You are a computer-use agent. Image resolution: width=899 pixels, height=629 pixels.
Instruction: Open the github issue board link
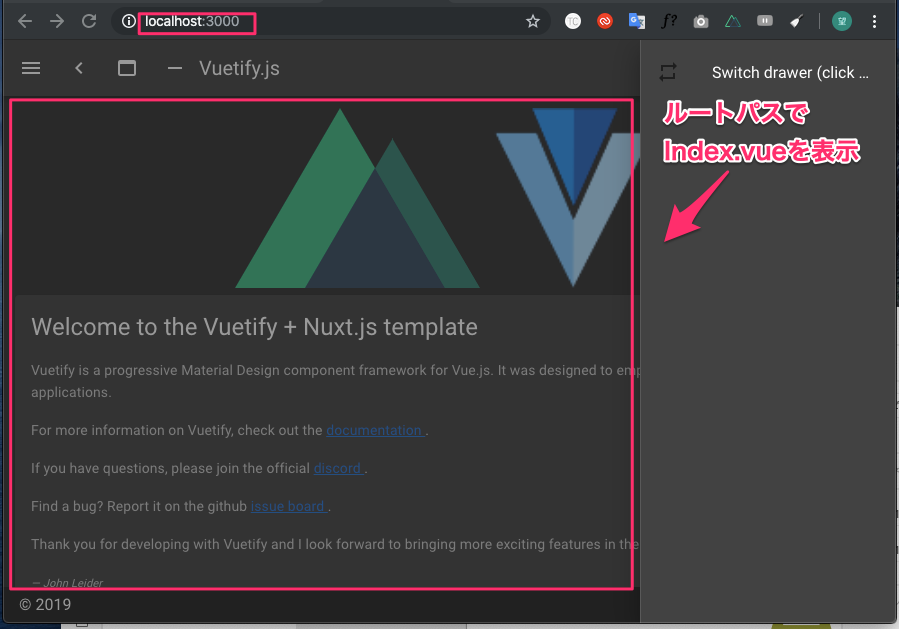[289, 506]
